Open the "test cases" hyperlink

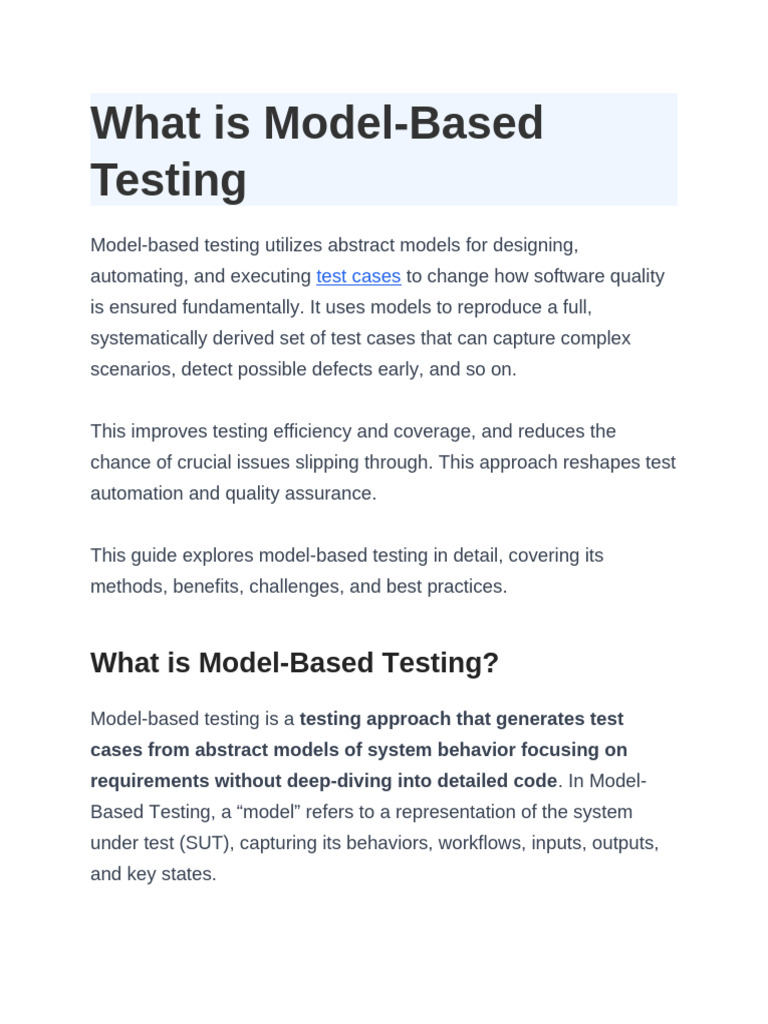coord(358,276)
